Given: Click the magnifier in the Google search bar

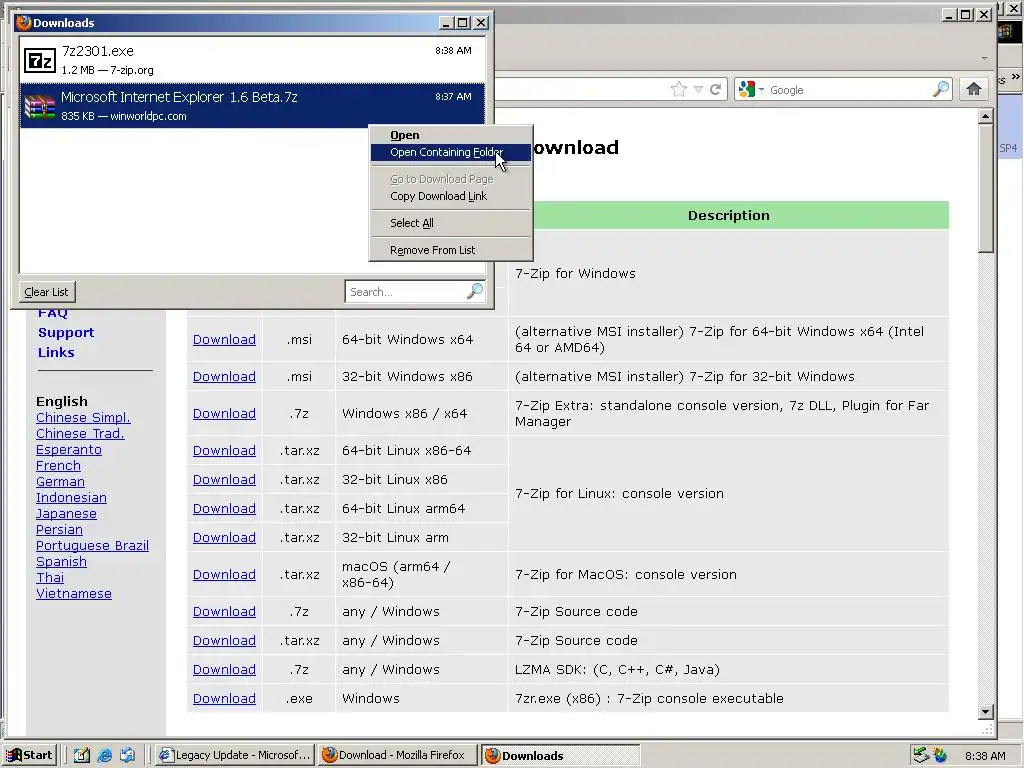Looking at the screenshot, I should tap(941, 89).
